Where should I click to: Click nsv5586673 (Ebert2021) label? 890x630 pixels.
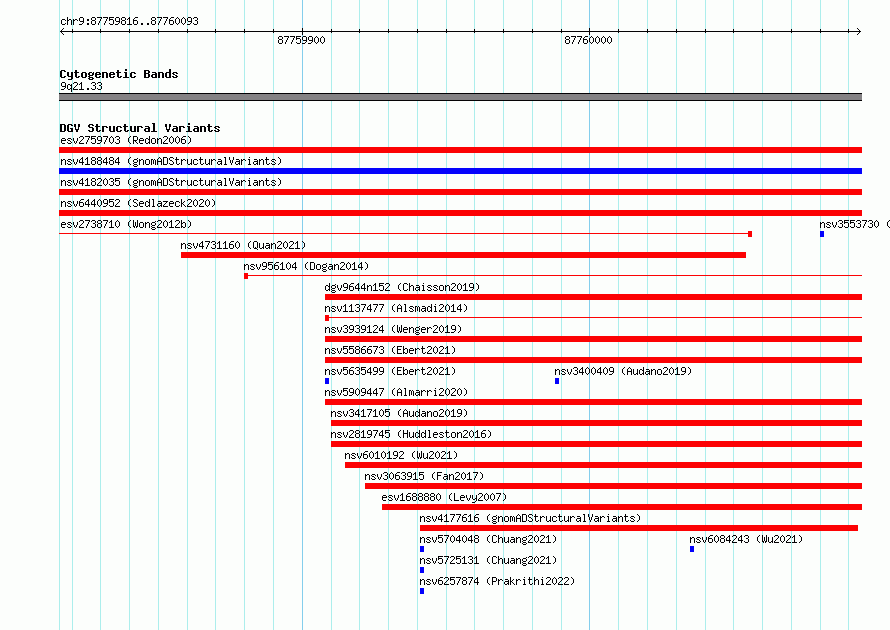(x=390, y=350)
